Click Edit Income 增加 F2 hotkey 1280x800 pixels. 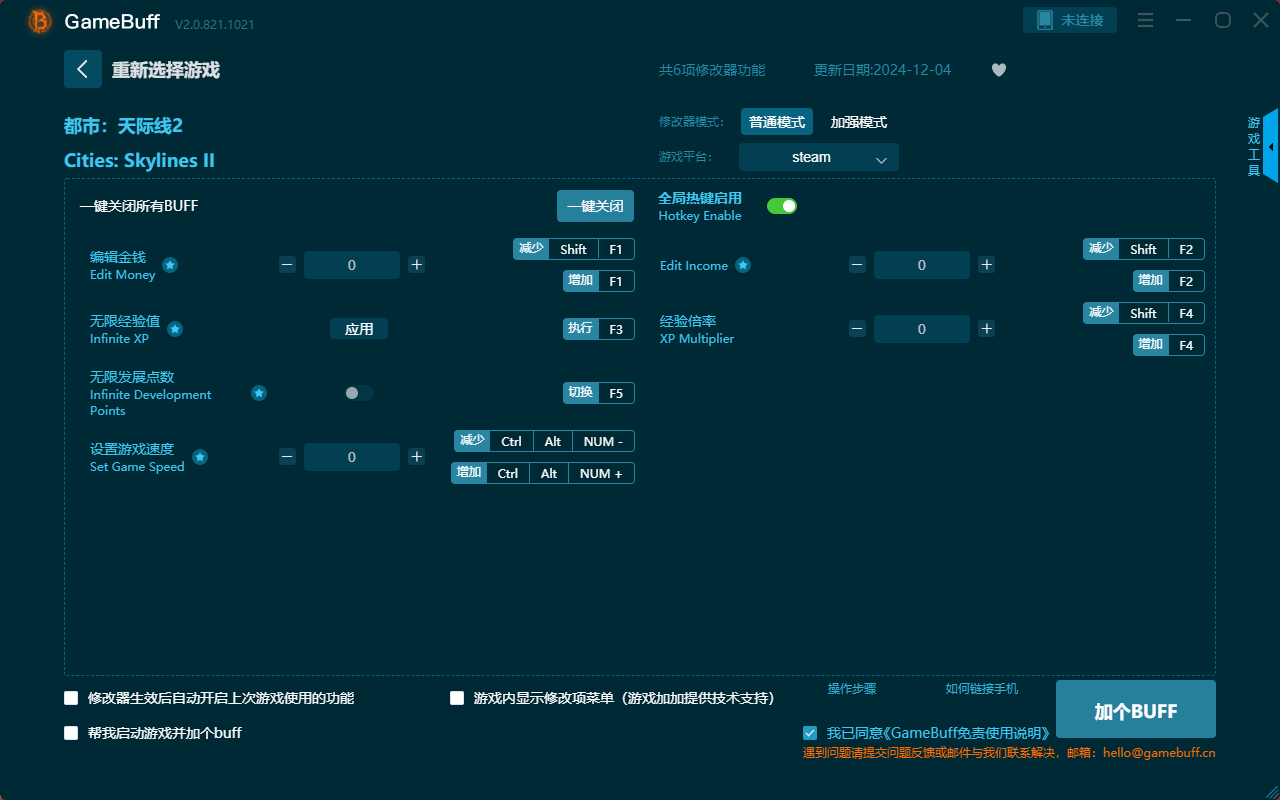1169,281
